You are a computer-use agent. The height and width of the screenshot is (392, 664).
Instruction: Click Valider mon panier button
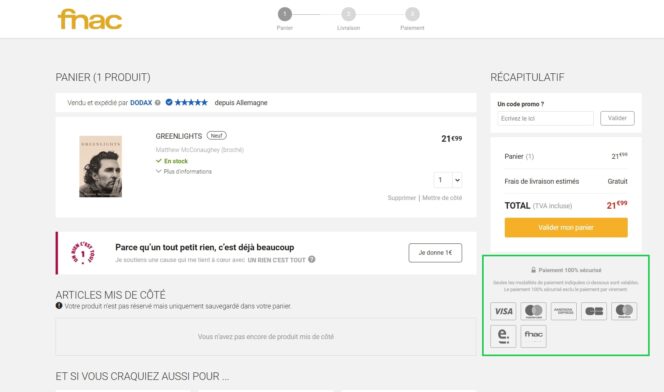click(x=566, y=227)
